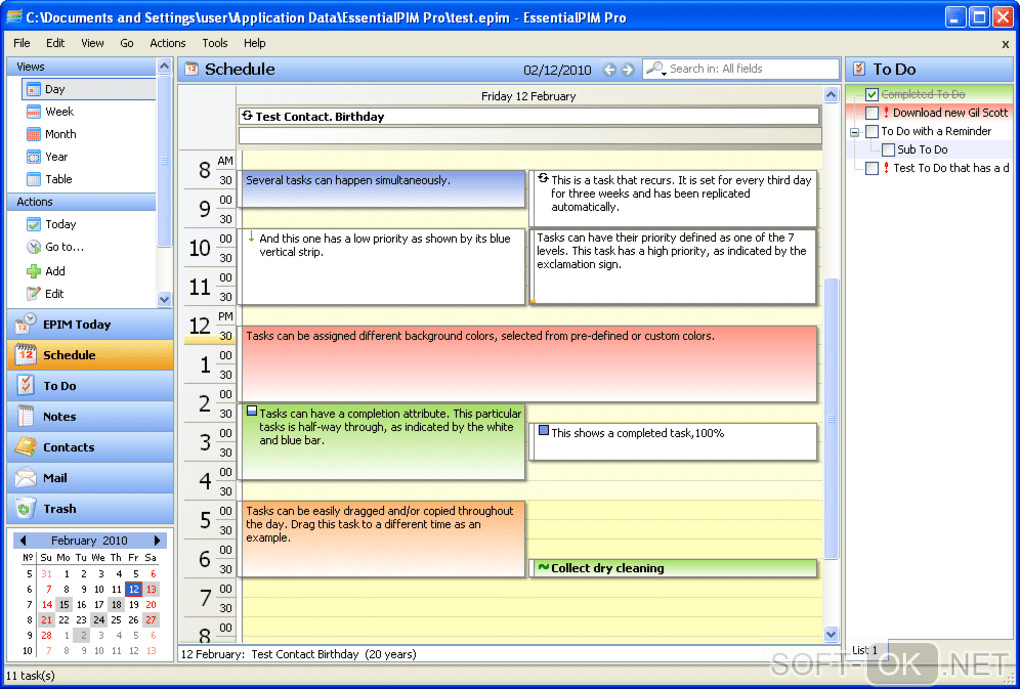Click the Go to... clock icon
Viewport: 1020px width, 689px height.
pos(34,247)
